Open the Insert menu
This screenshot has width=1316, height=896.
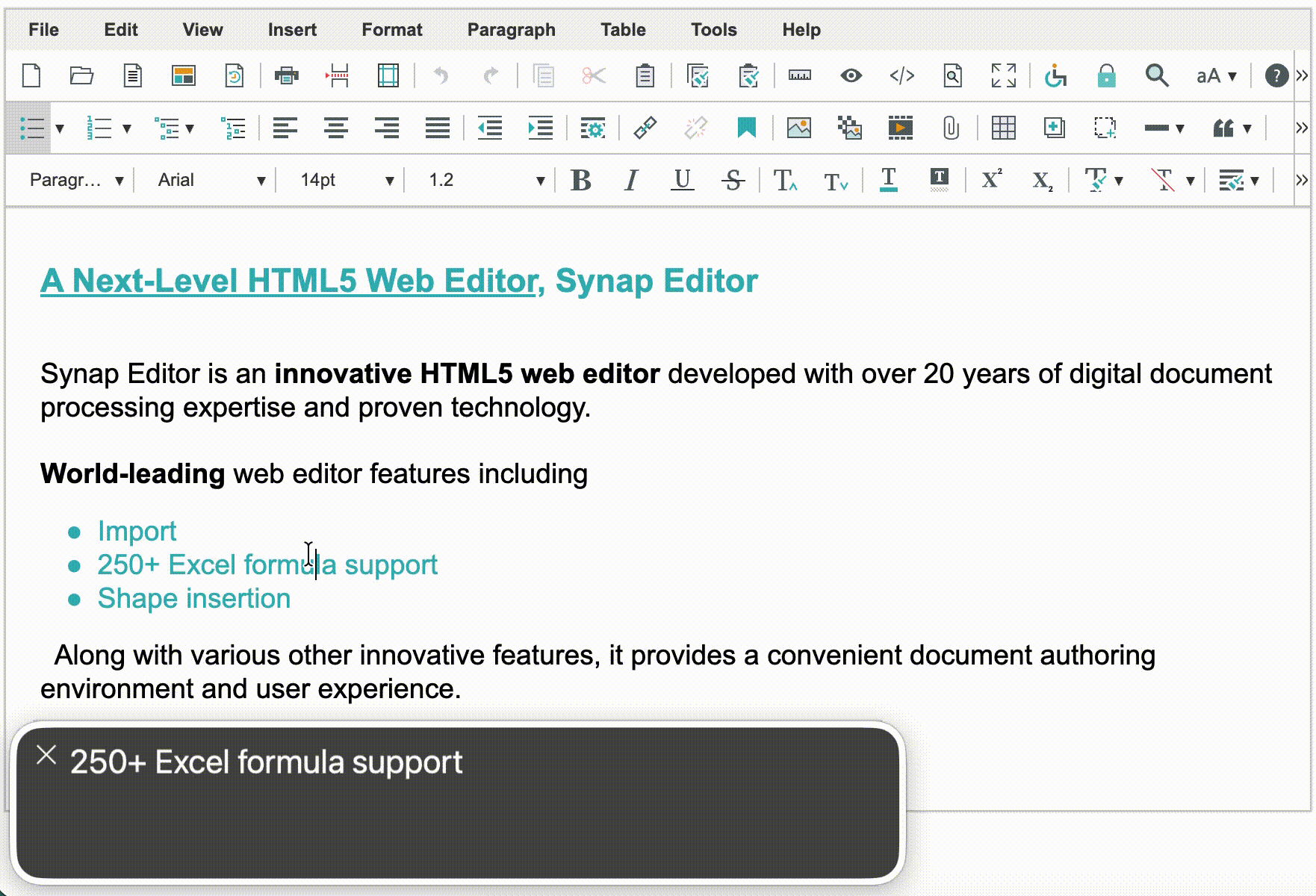(x=292, y=30)
